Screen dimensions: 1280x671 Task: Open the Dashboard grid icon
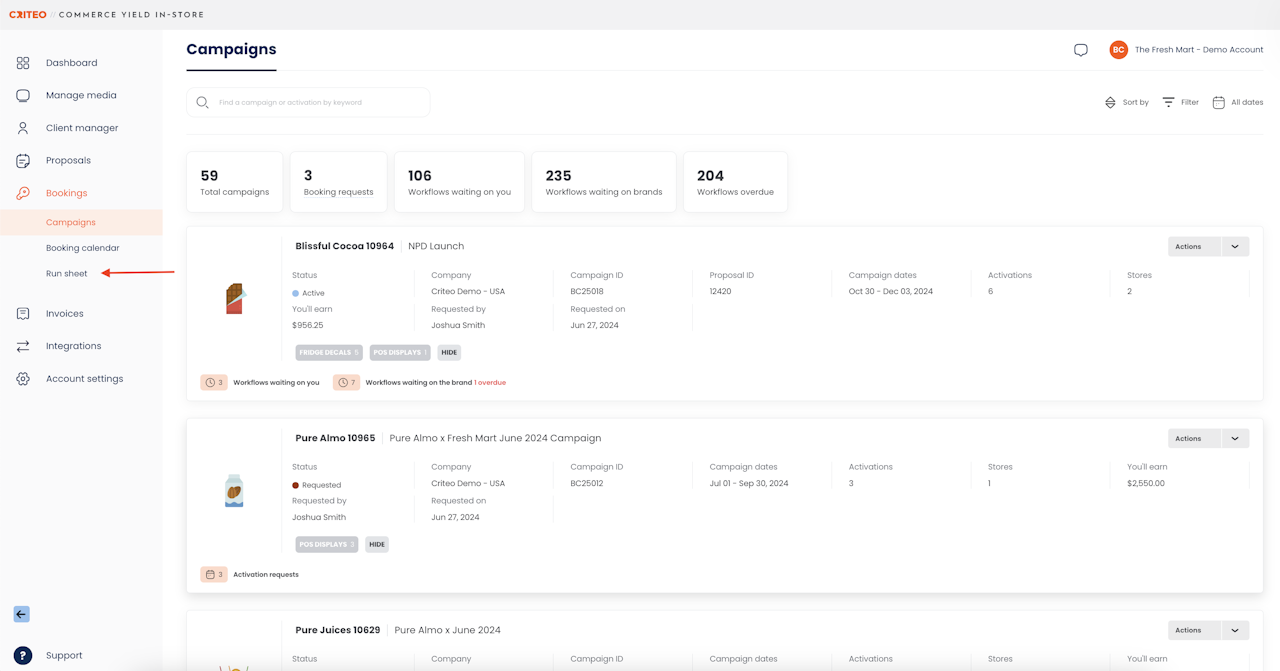coord(23,63)
